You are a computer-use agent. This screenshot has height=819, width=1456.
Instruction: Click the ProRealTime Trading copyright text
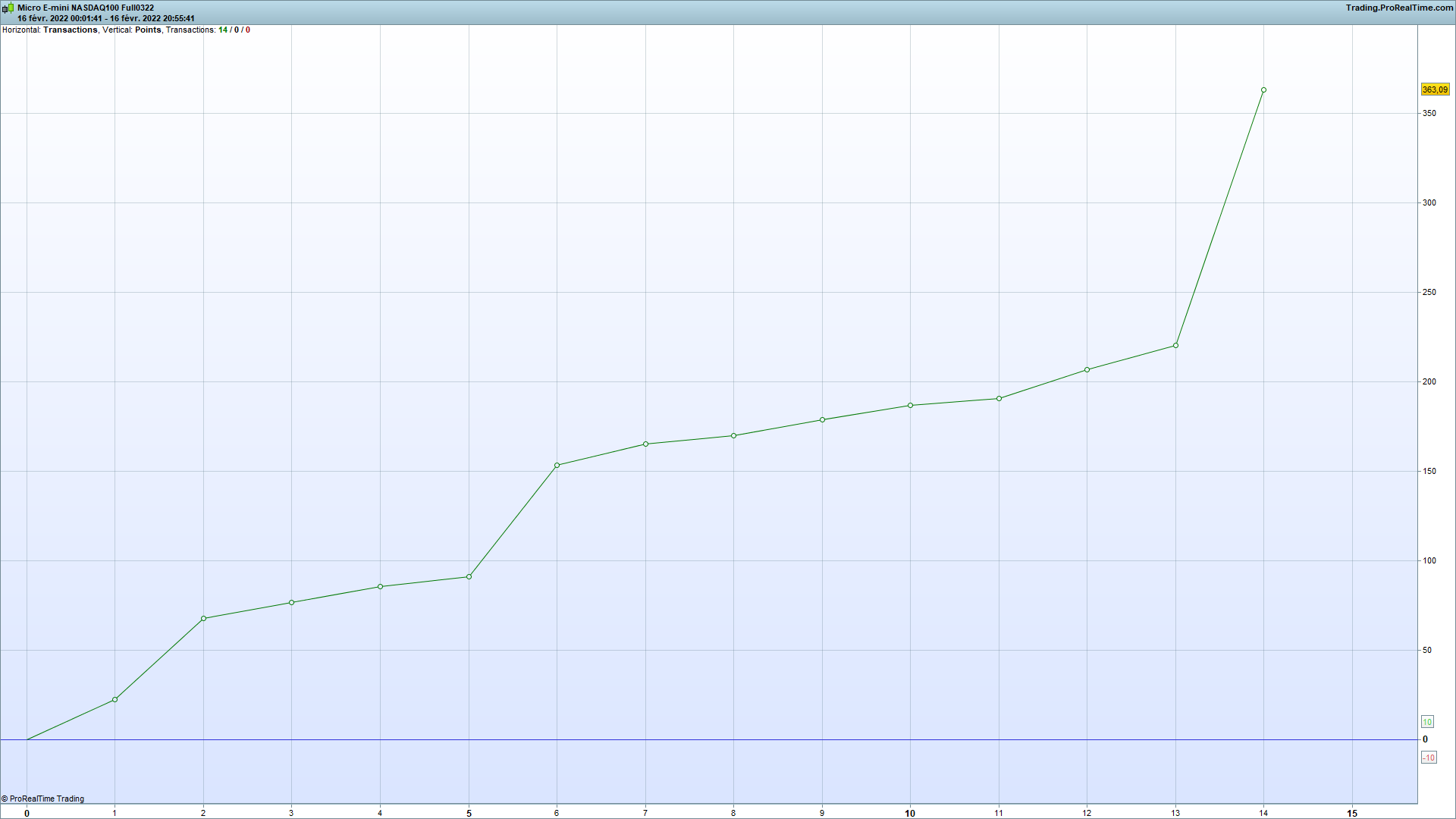[42, 799]
